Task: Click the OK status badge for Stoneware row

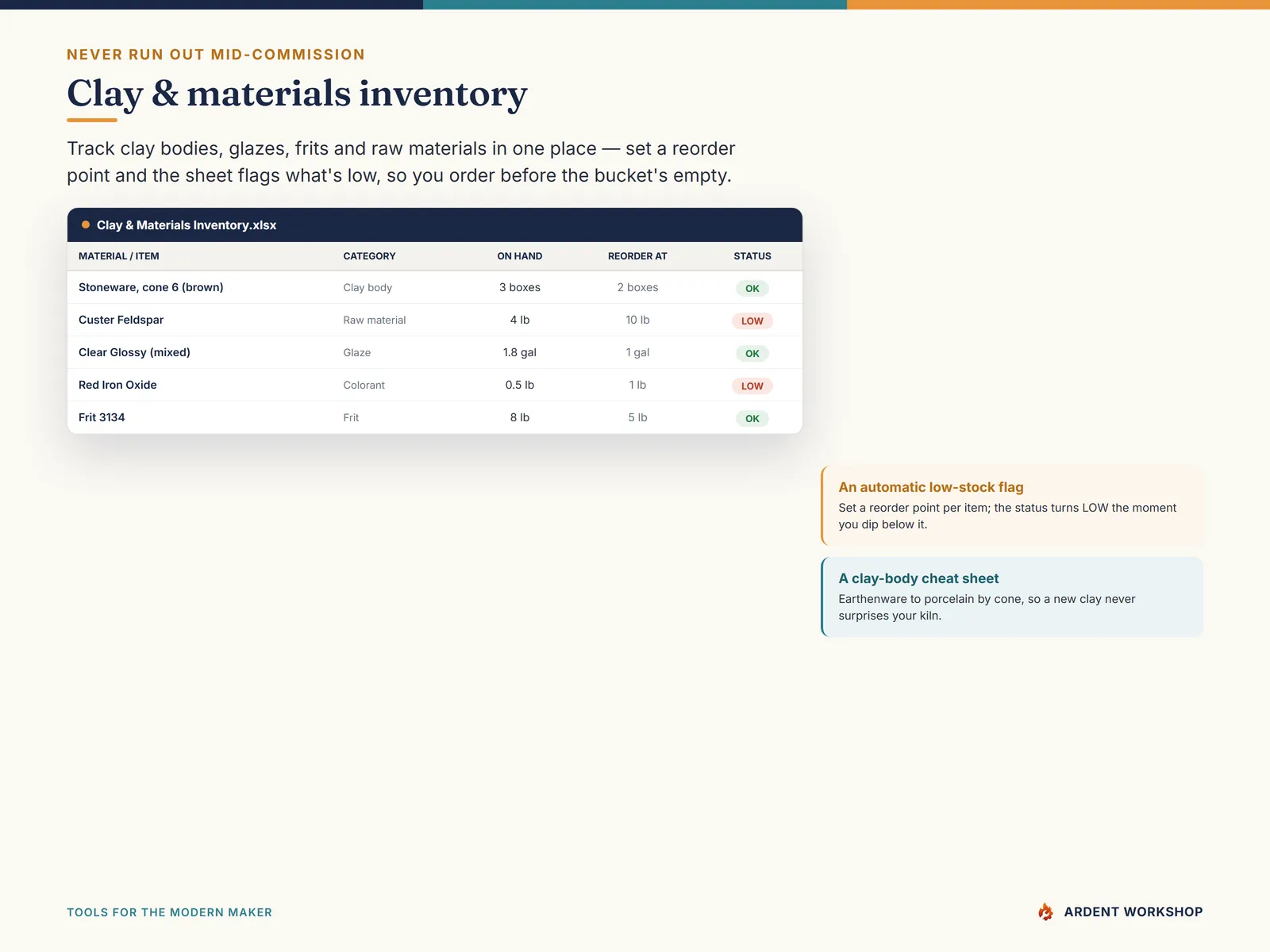Action: click(752, 289)
